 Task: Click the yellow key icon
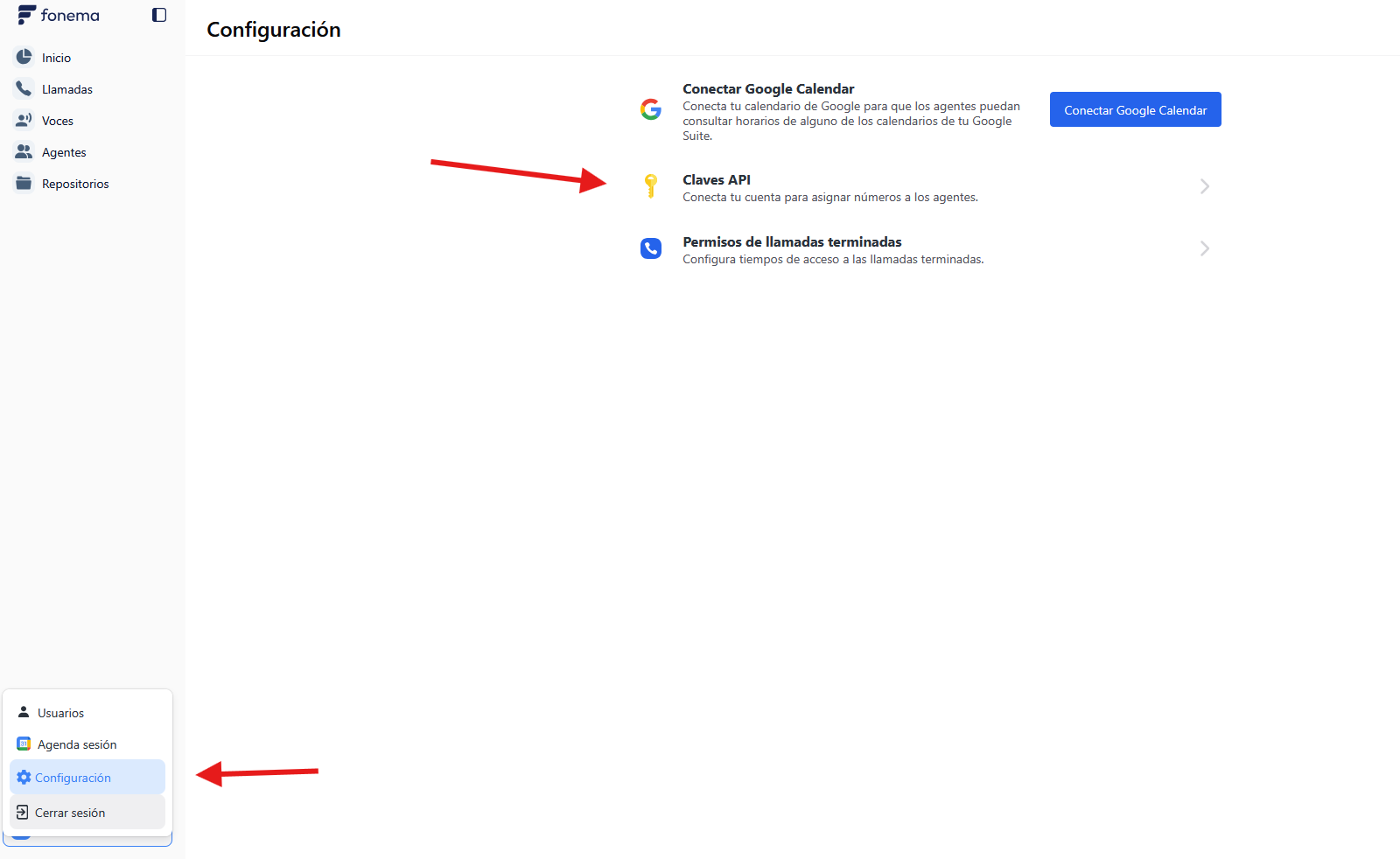[650, 185]
